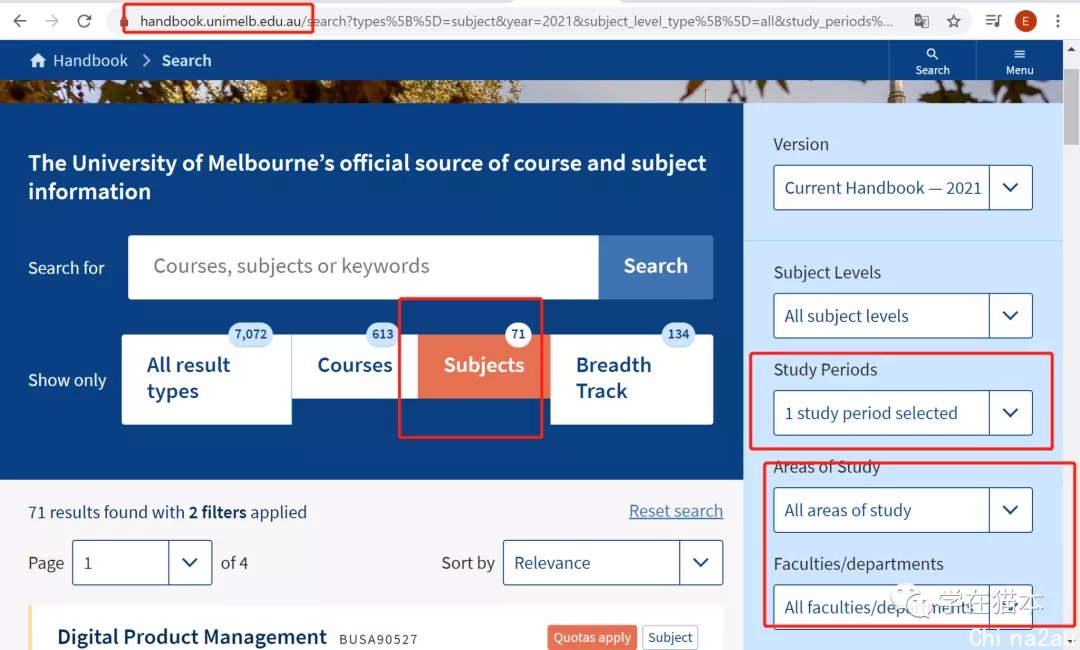
Task: Click the address bar URL
Action: [x=516, y=21]
